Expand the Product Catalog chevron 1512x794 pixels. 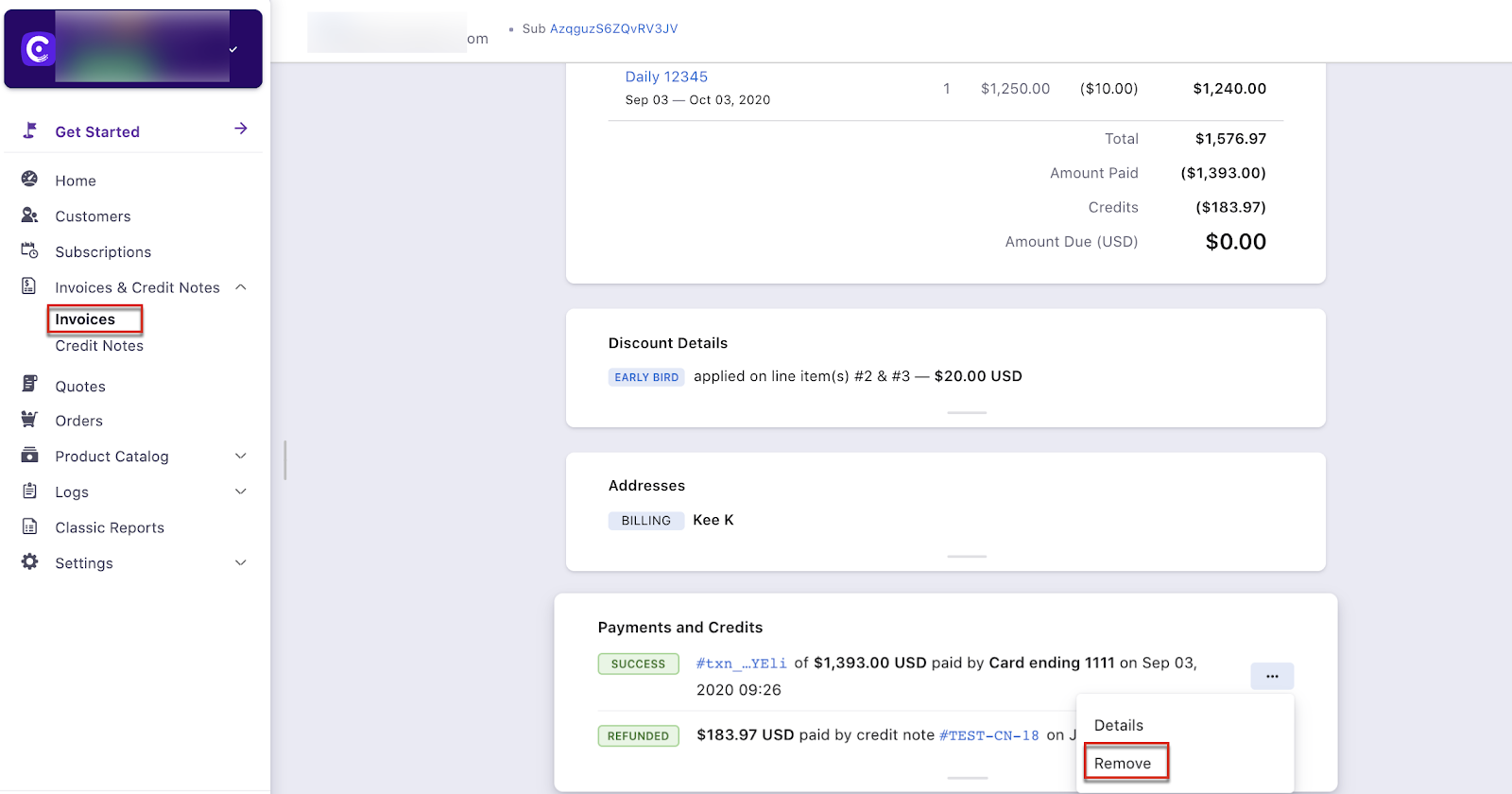coord(241,456)
